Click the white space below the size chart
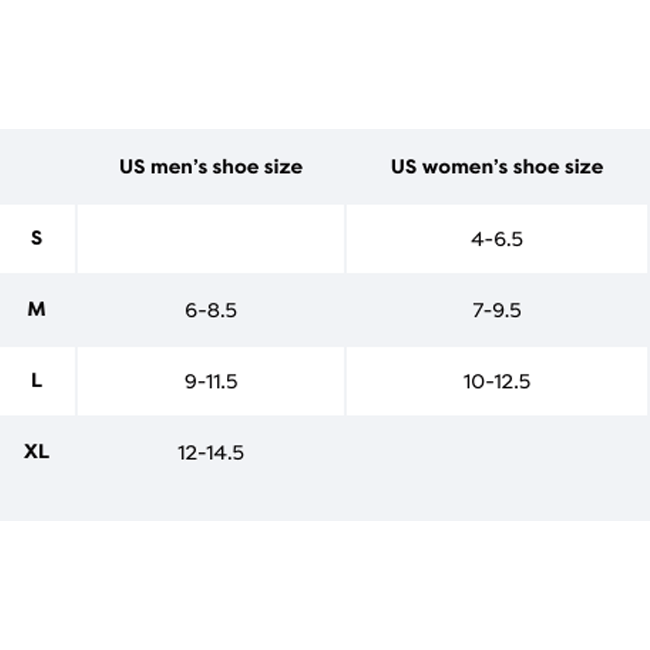Image resolution: width=650 pixels, height=650 pixels. coord(325,585)
